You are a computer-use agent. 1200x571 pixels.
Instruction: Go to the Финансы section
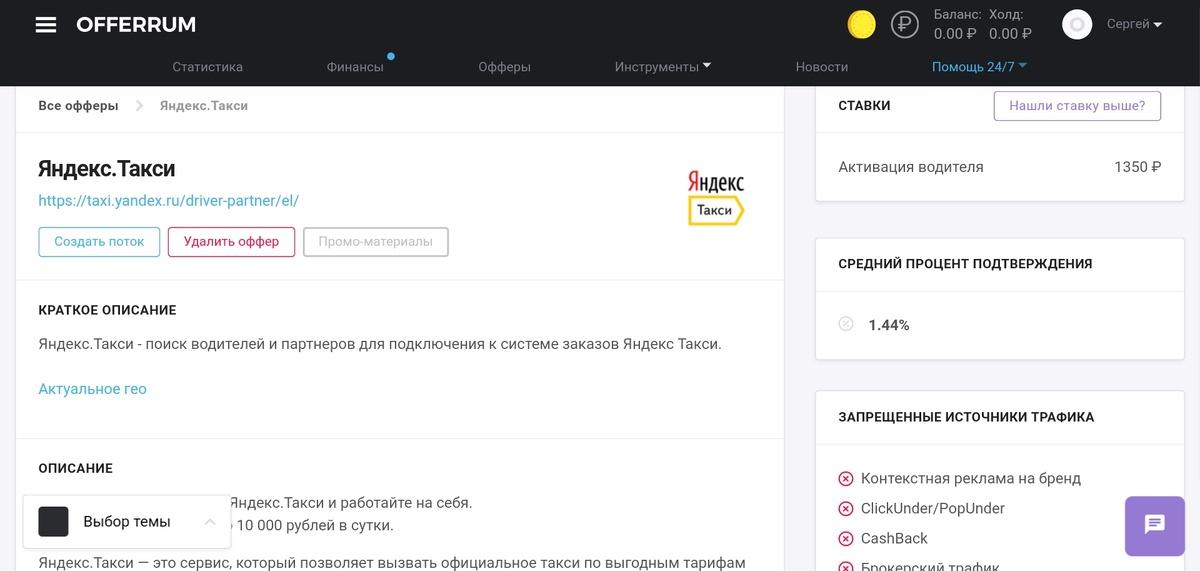(355, 67)
